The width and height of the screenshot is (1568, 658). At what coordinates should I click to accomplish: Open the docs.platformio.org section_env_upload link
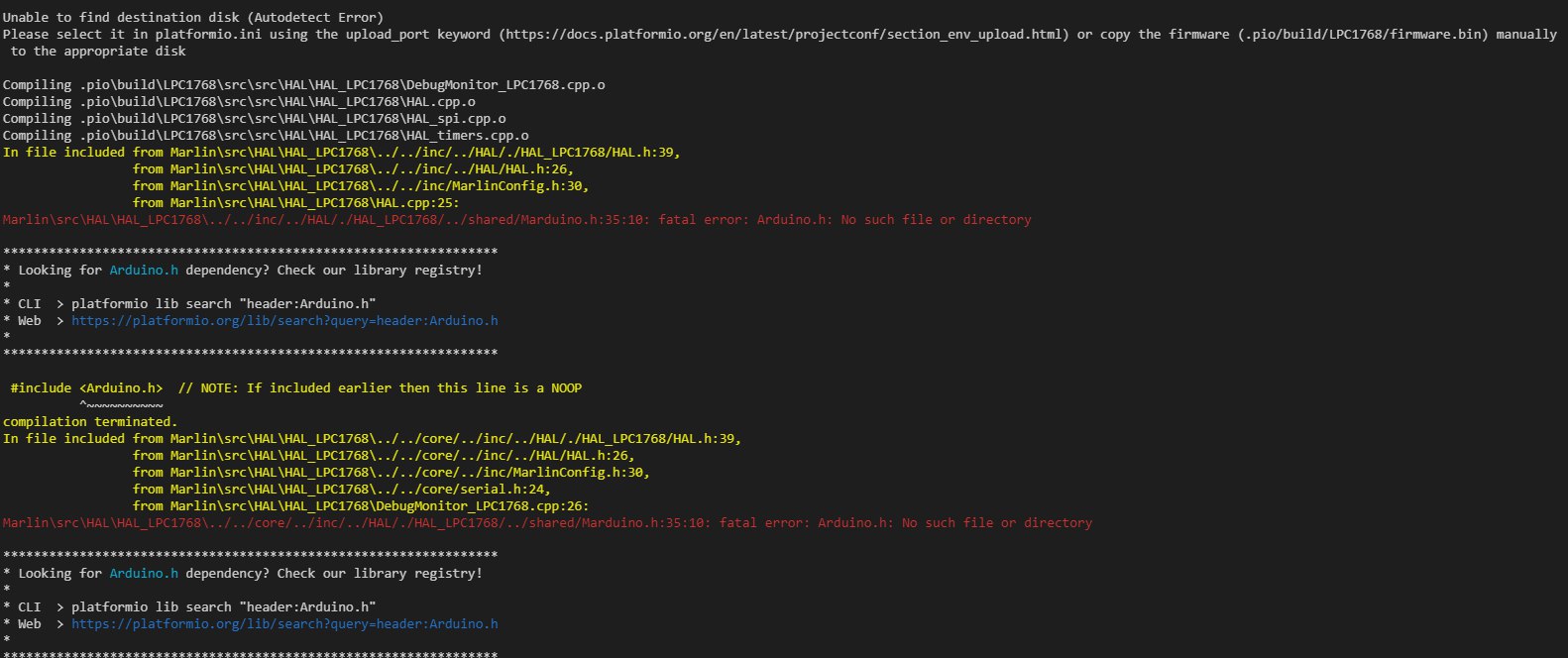786,34
